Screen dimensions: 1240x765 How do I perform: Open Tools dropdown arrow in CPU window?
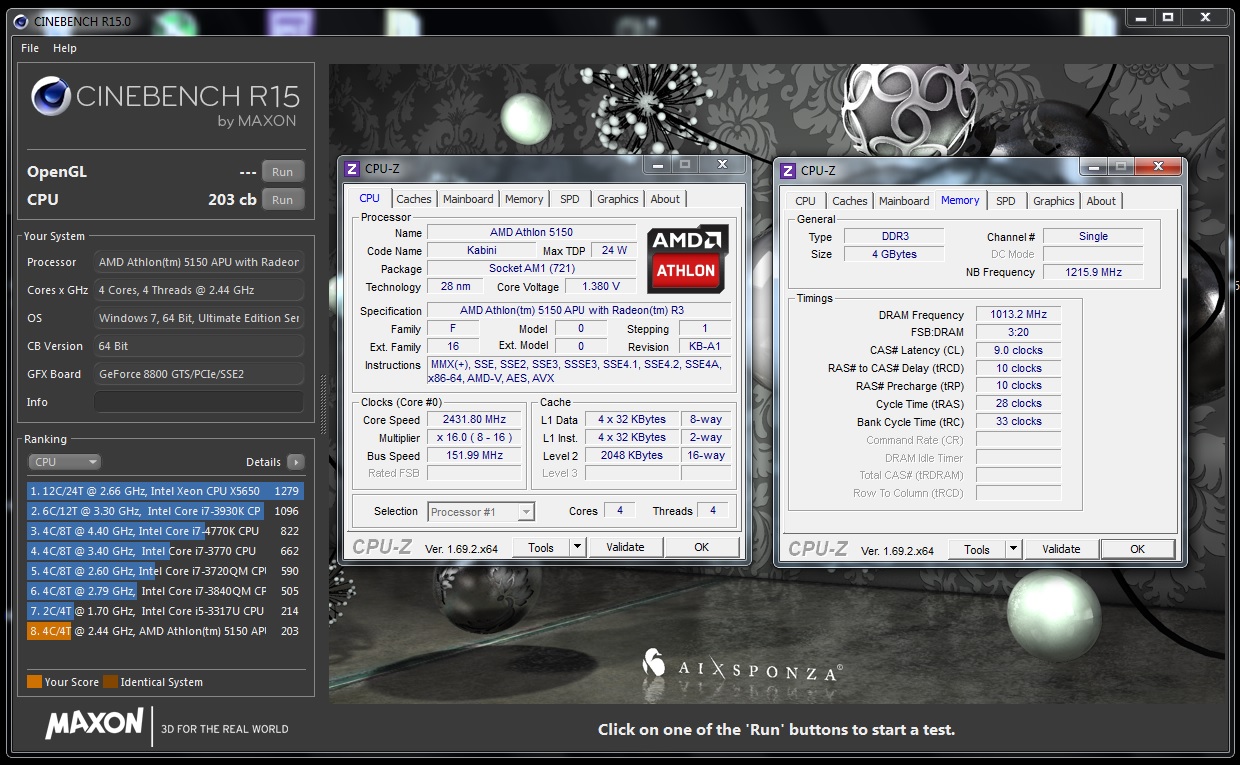(577, 547)
